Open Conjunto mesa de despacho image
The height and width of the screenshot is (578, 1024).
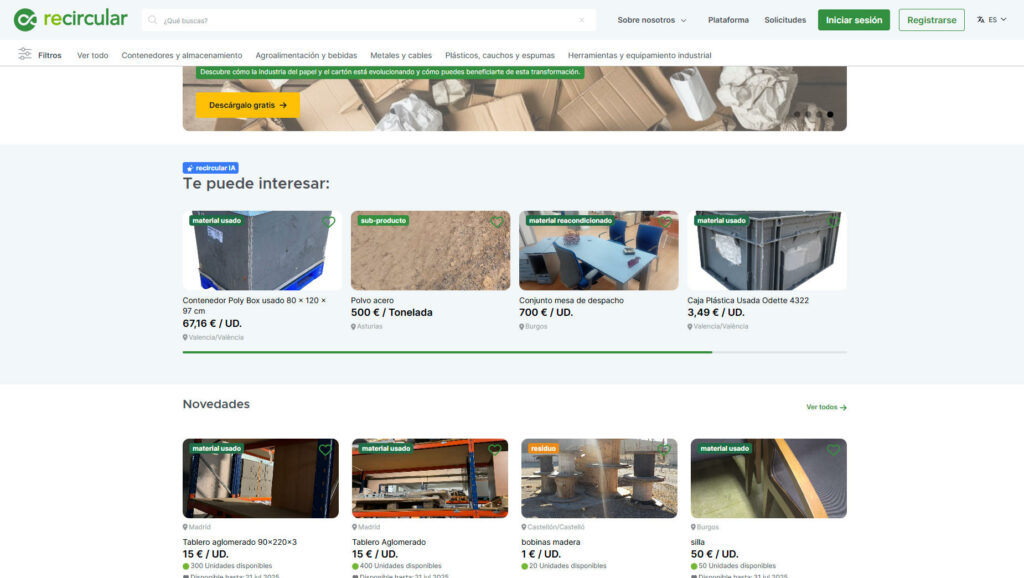(599, 250)
